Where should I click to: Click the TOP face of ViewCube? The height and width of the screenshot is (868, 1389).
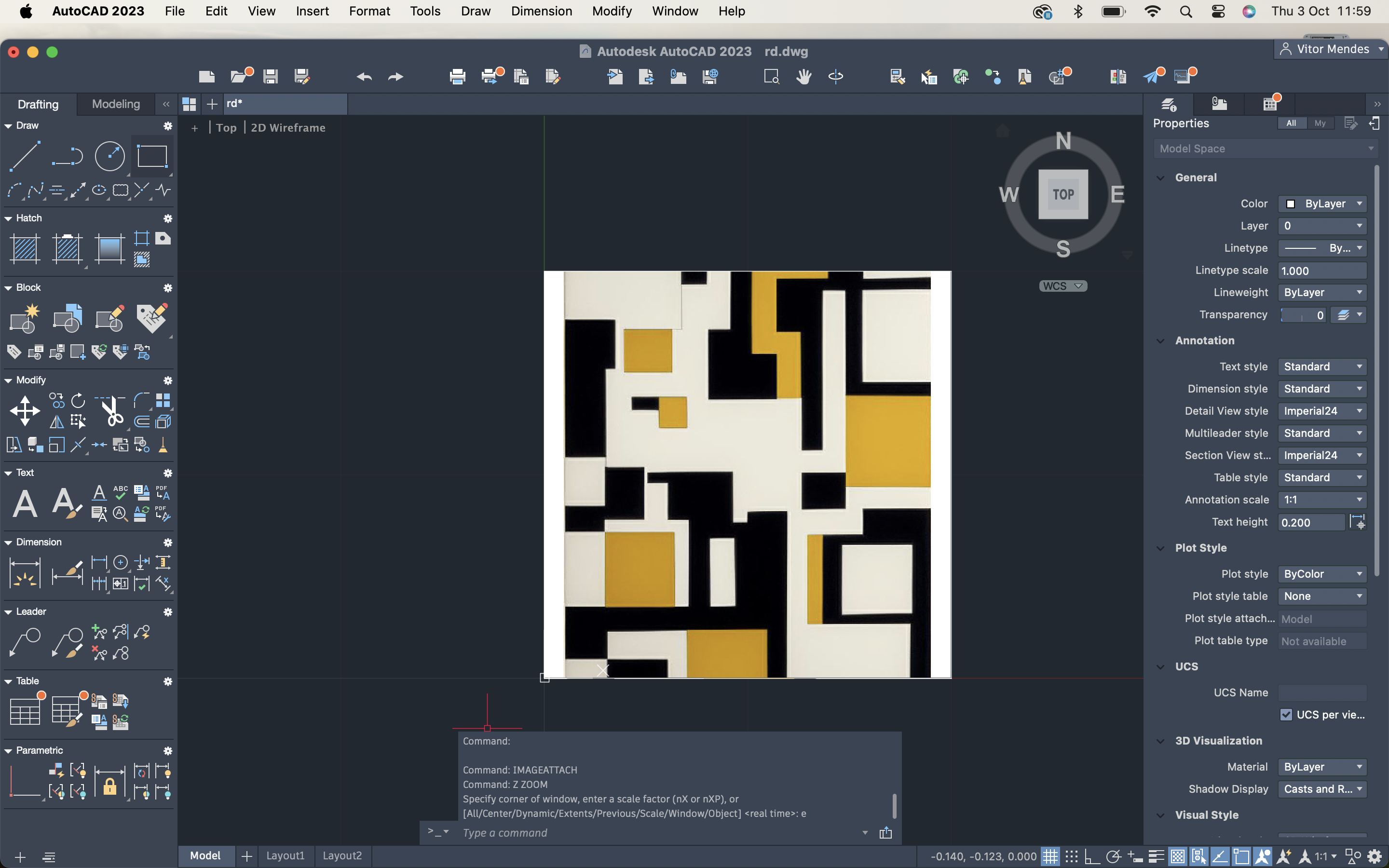pyautogui.click(x=1063, y=195)
